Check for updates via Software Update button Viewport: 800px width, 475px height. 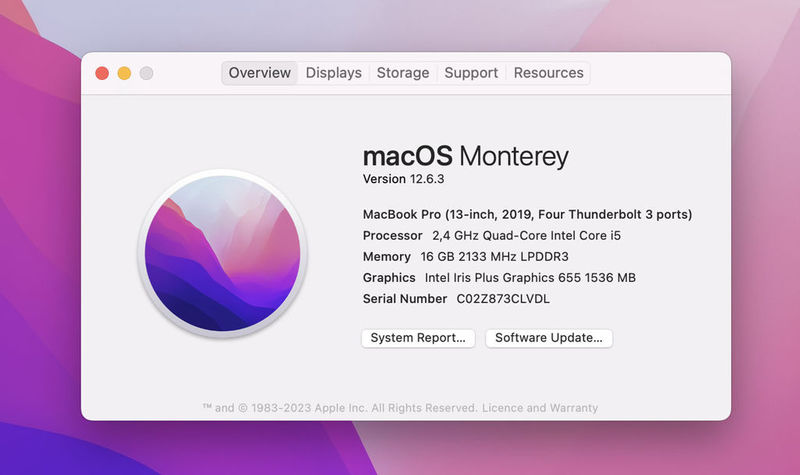click(x=549, y=338)
